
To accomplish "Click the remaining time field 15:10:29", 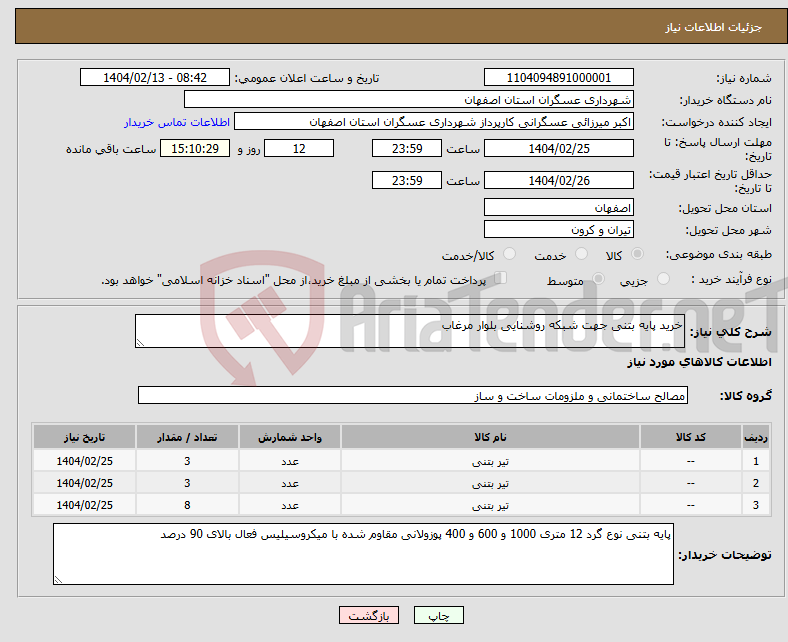I will tap(195, 148).
